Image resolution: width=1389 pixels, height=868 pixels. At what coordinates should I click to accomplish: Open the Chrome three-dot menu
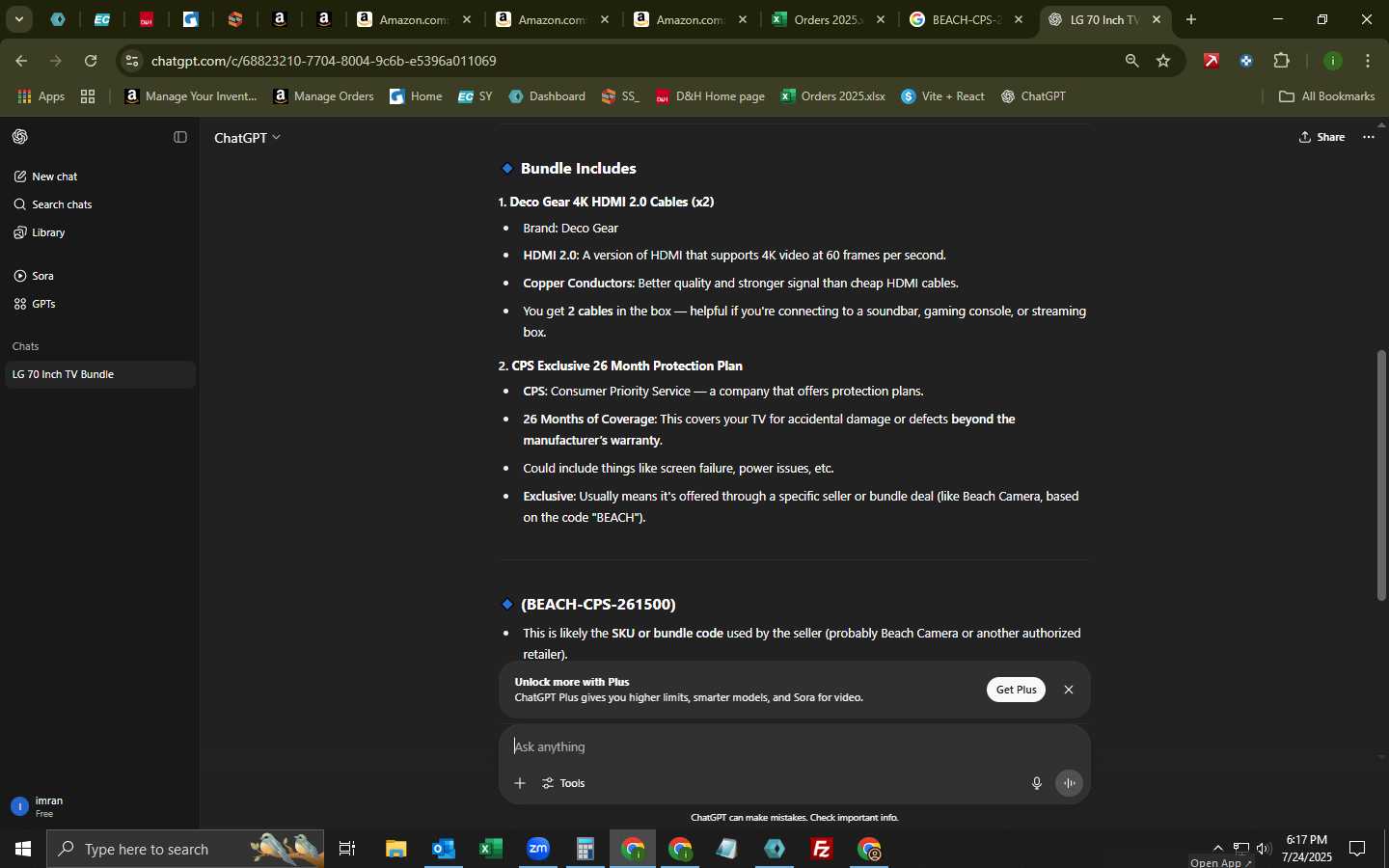[x=1368, y=61]
